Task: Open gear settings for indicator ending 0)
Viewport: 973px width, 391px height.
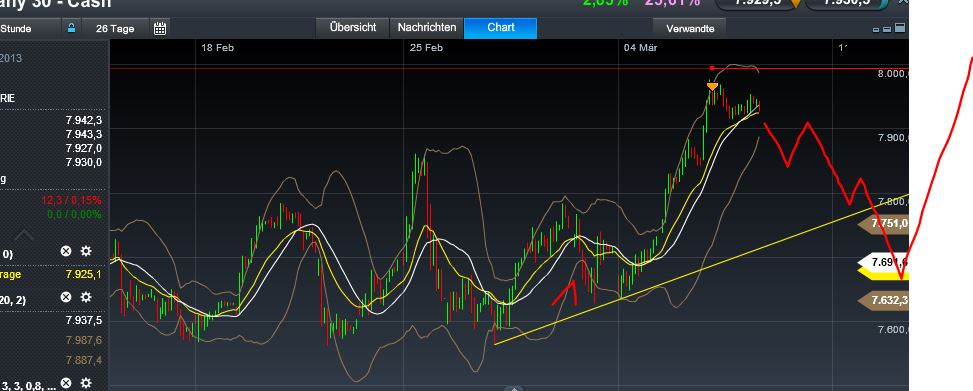Action: click(x=86, y=251)
